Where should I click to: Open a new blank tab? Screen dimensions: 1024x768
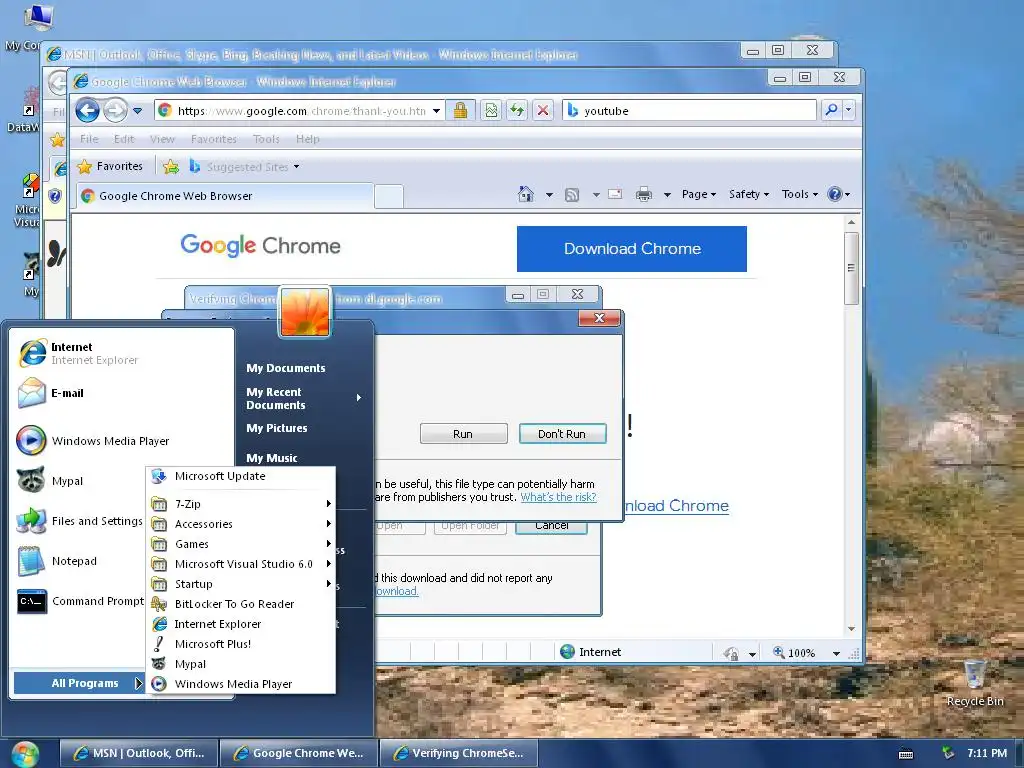click(389, 197)
